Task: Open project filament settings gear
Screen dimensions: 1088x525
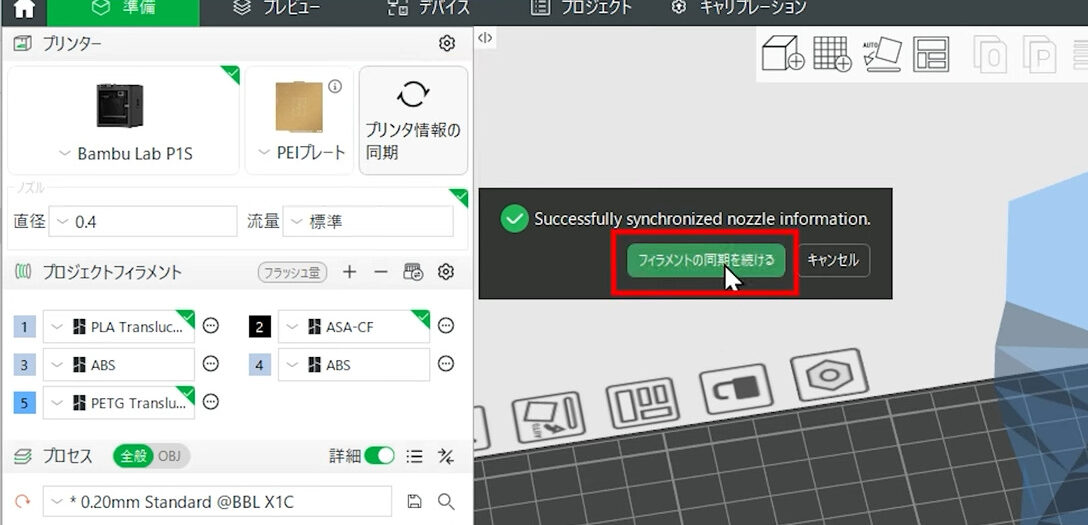Action: 445,272
